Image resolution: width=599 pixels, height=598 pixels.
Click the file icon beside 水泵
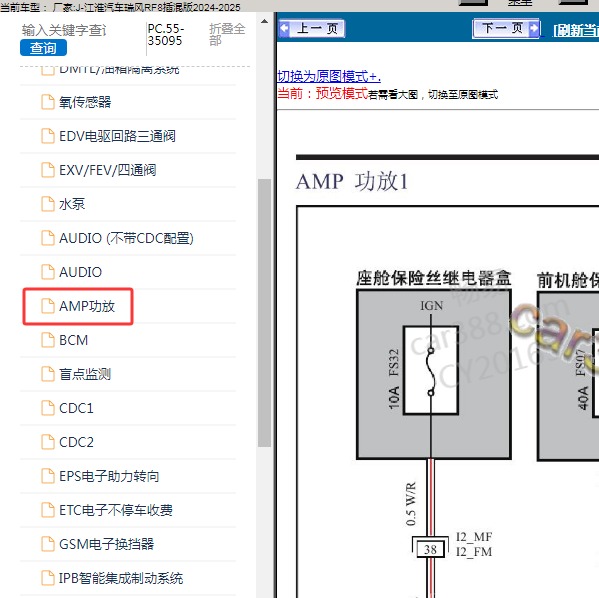point(48,204)
